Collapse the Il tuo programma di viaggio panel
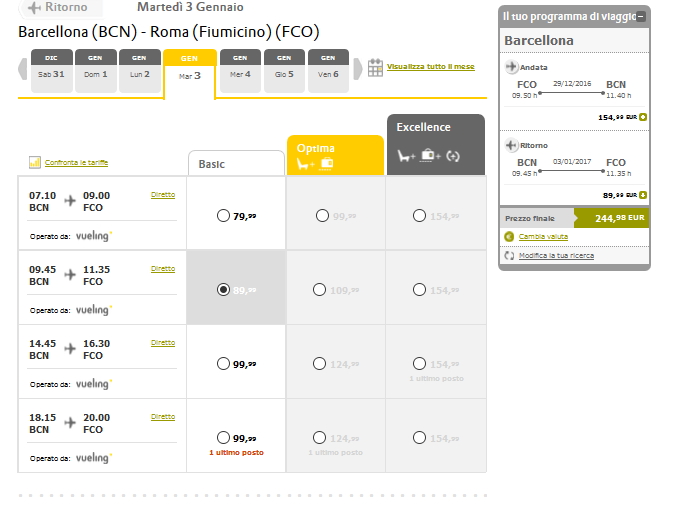 640,16
